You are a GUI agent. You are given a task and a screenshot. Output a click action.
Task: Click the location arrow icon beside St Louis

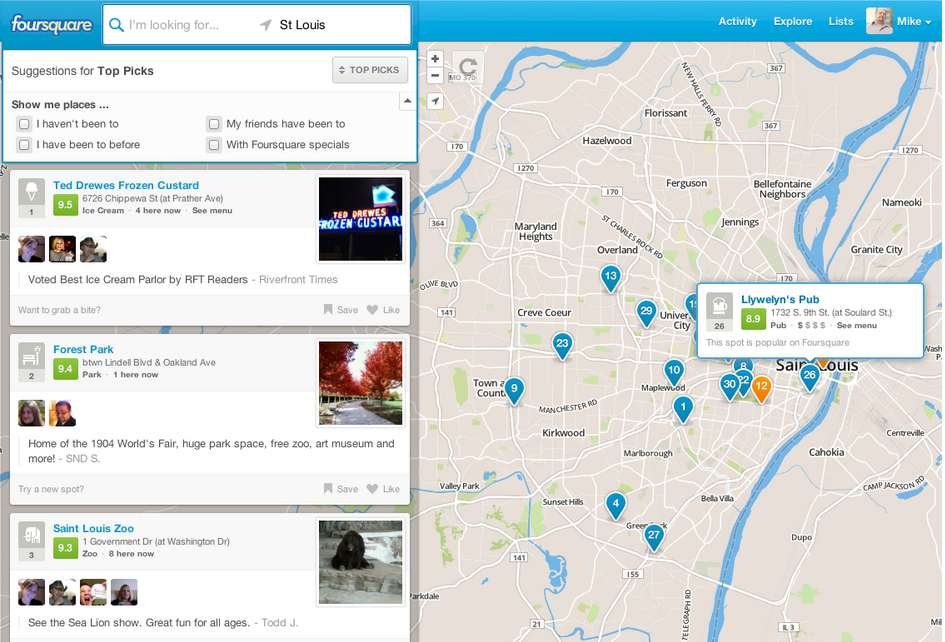click(265, 25)
